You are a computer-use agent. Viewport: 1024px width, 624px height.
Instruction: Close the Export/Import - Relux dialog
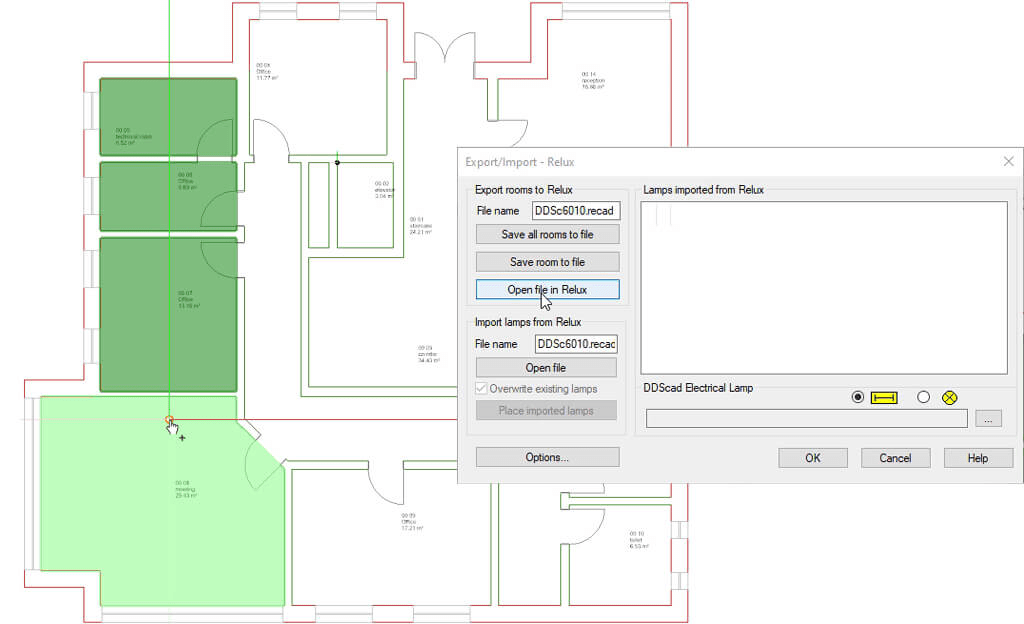coord(1008,161)
